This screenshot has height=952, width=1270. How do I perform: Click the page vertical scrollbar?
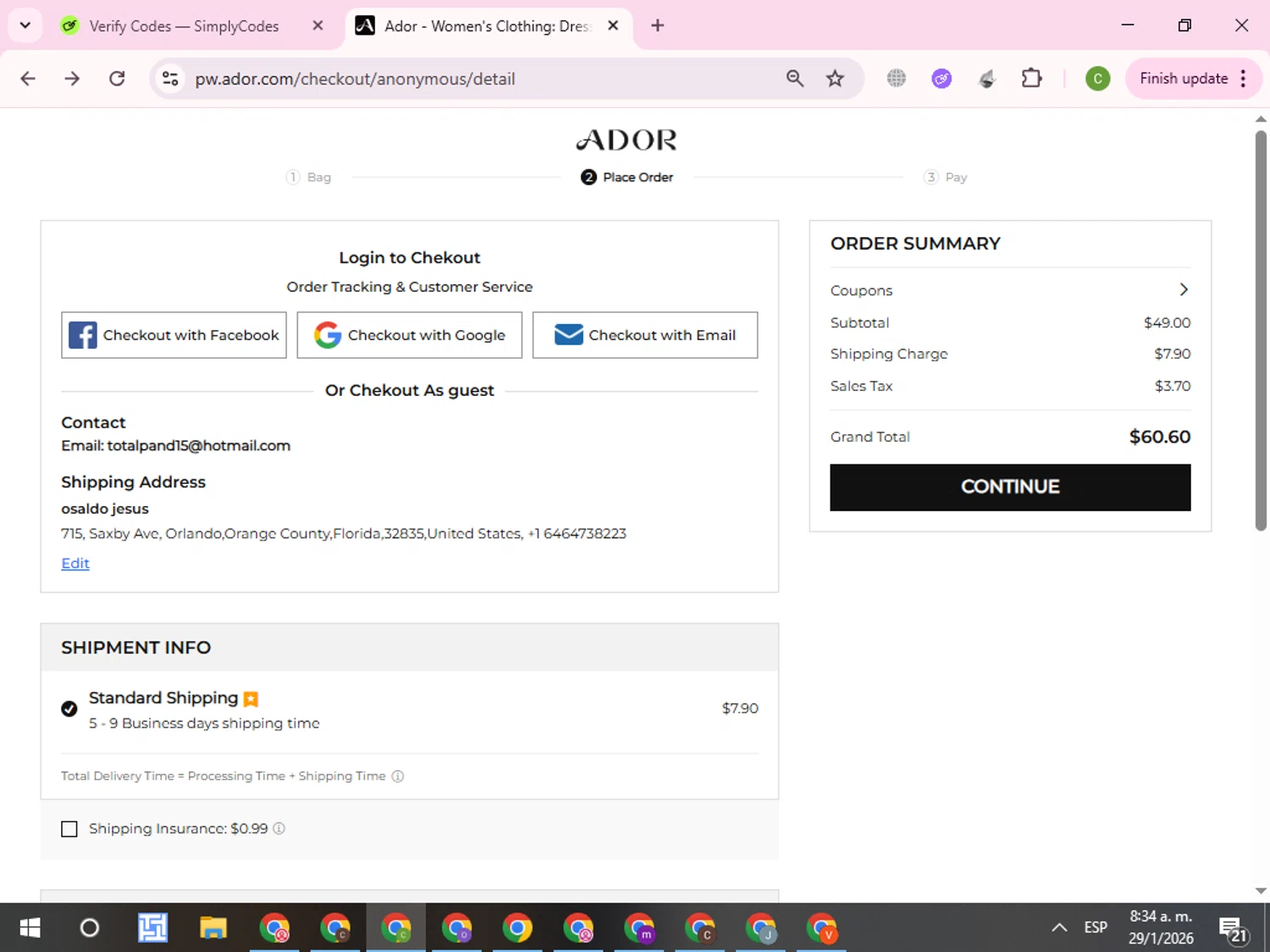tap(1261, 330)
